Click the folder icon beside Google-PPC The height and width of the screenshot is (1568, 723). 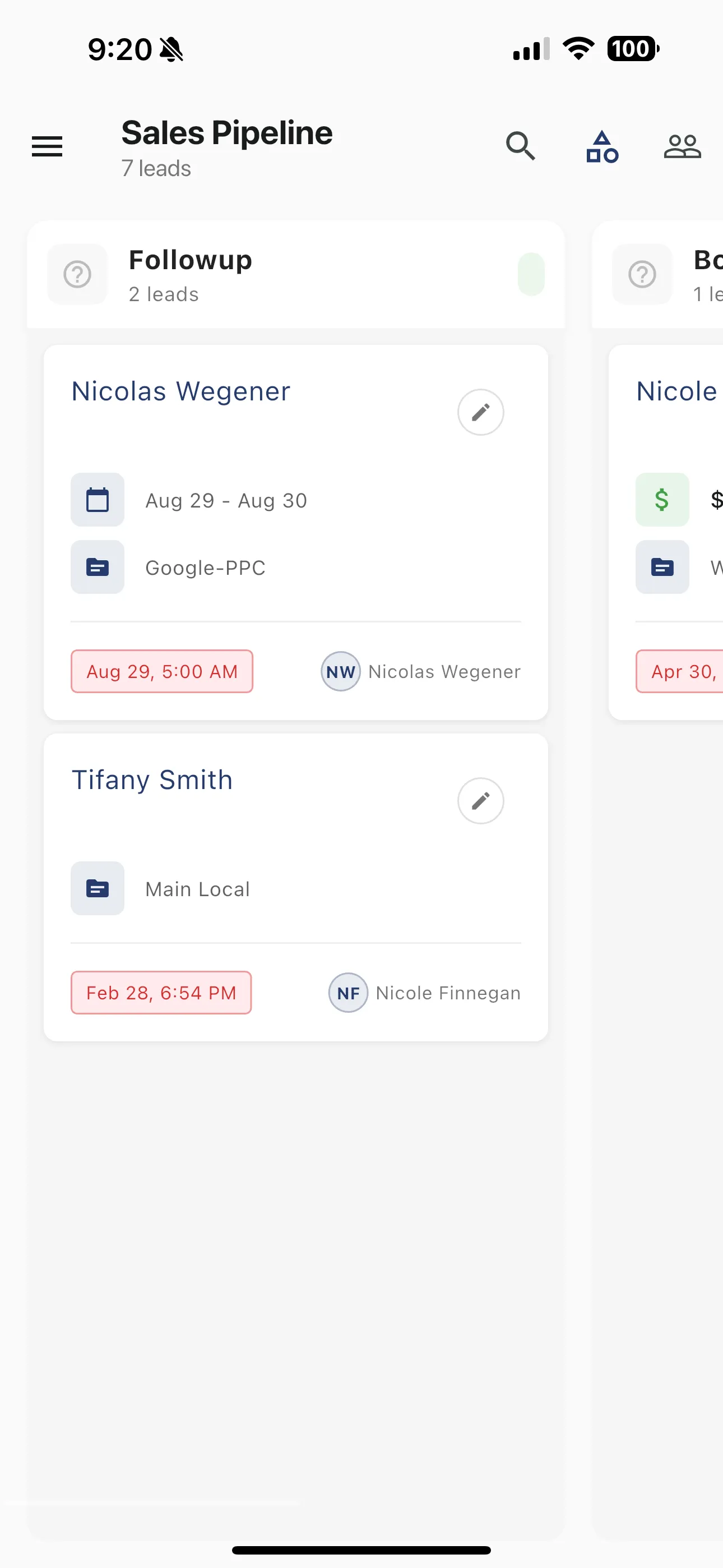[x=97, y=568]
